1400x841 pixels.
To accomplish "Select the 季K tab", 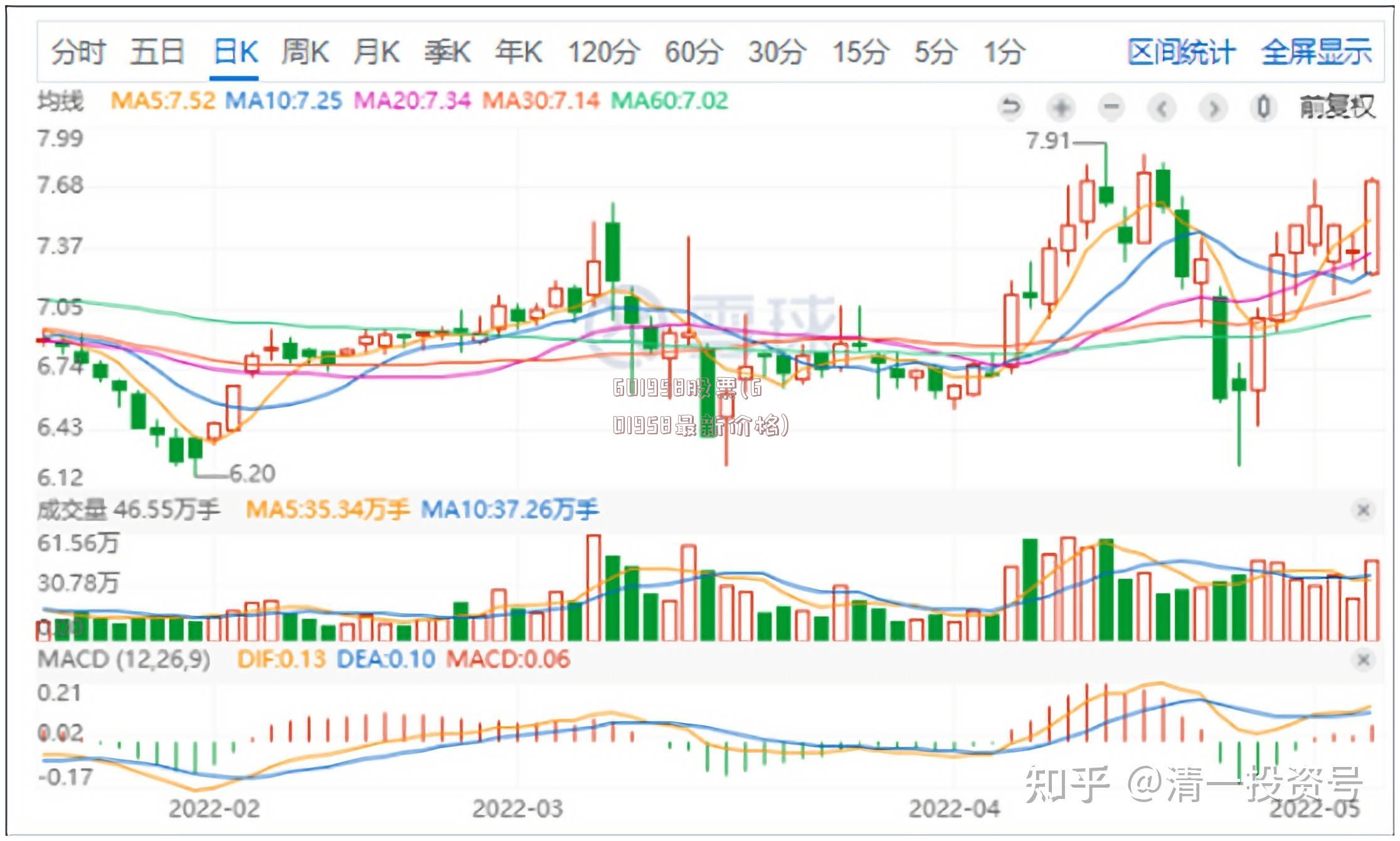I will pyautogui.click(x=448, y=51).
